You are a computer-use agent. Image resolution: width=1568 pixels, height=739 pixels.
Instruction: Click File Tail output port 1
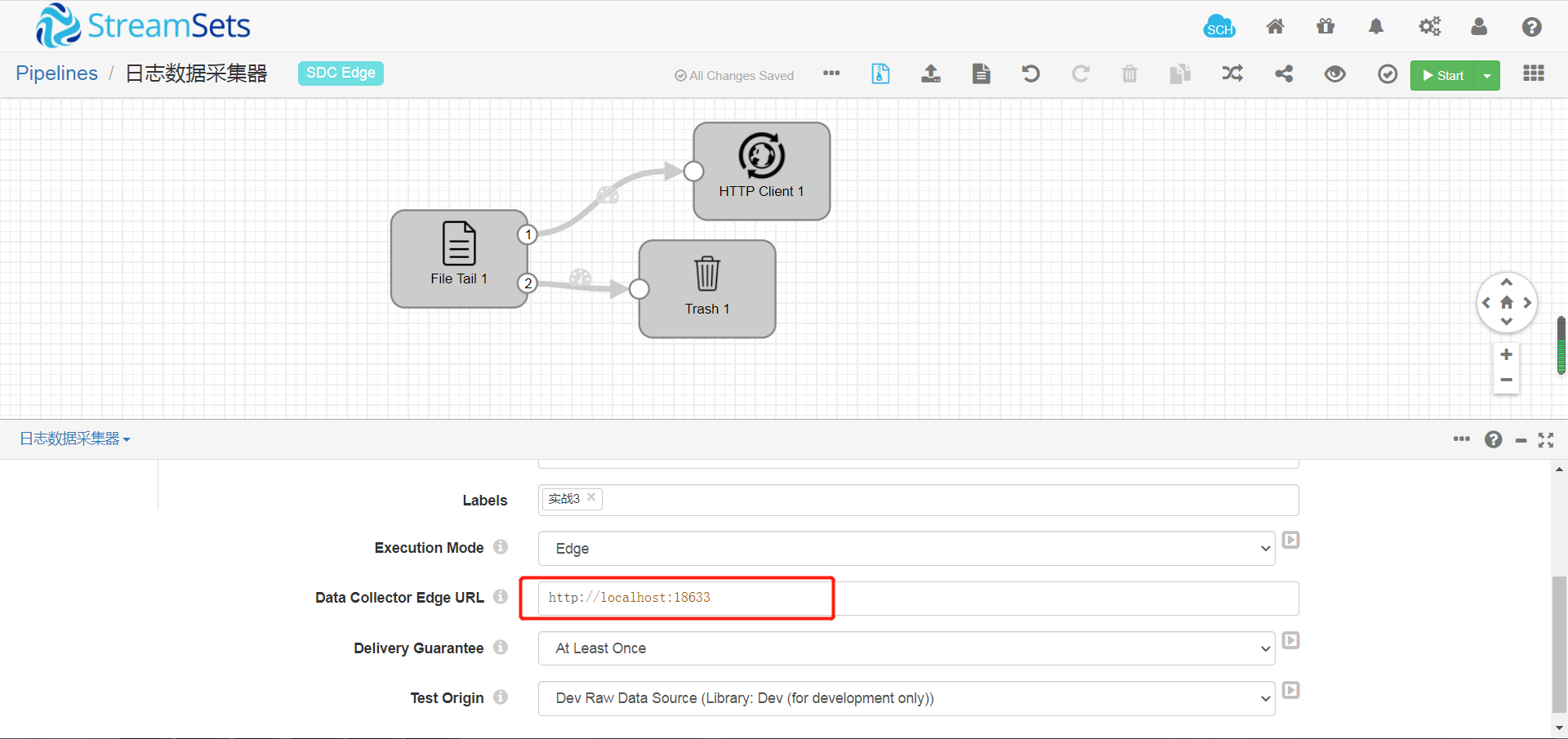click(x=528, y=235)
